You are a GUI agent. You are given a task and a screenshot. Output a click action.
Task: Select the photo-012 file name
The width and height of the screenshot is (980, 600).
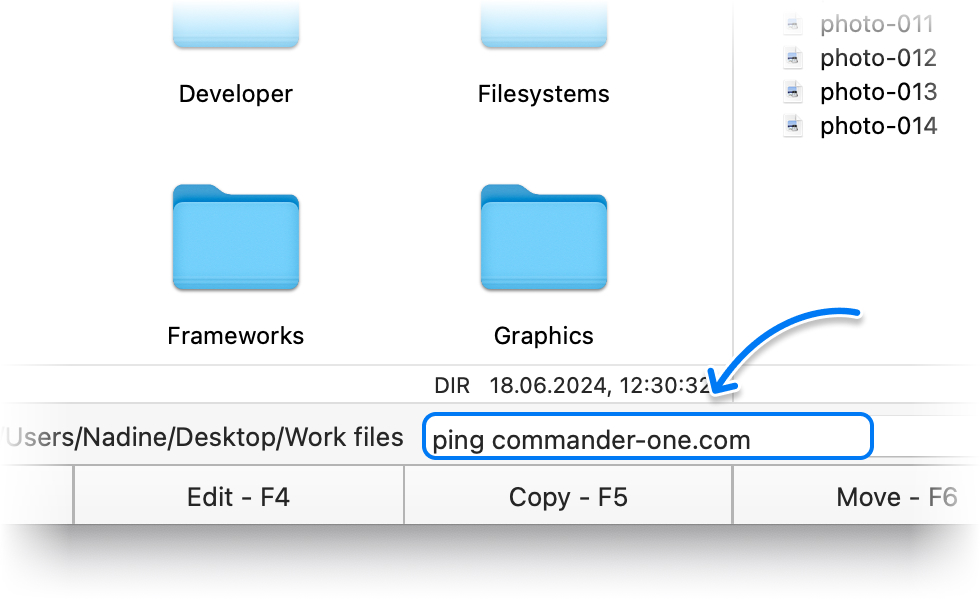point(878,58)
